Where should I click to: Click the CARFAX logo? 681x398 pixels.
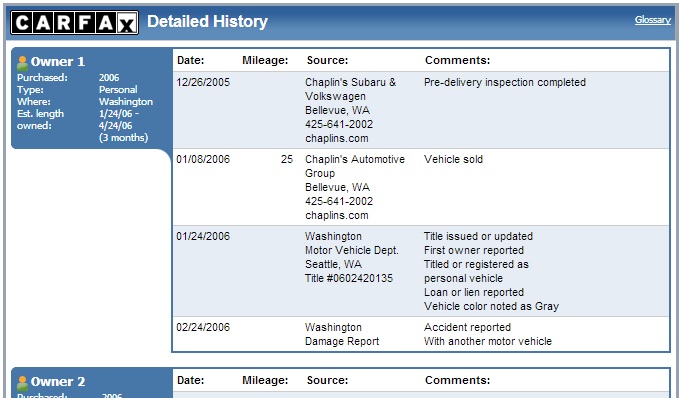tap(74, 23)
